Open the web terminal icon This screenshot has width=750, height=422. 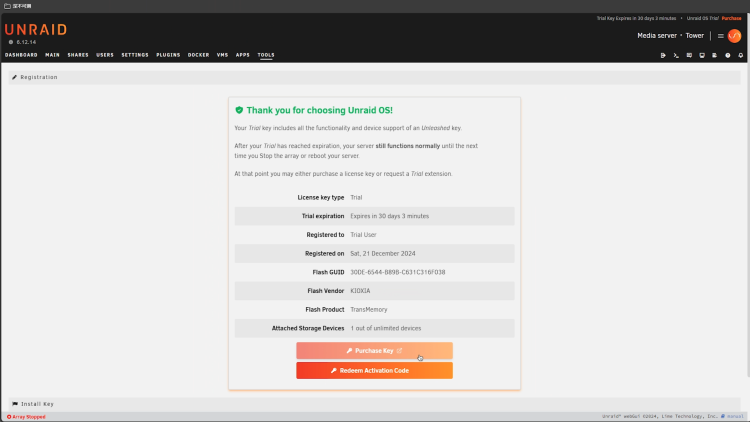click(676, 56)
